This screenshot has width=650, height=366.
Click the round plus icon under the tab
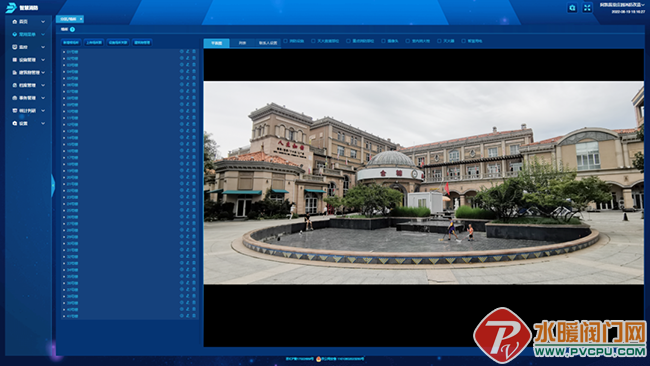72,29
